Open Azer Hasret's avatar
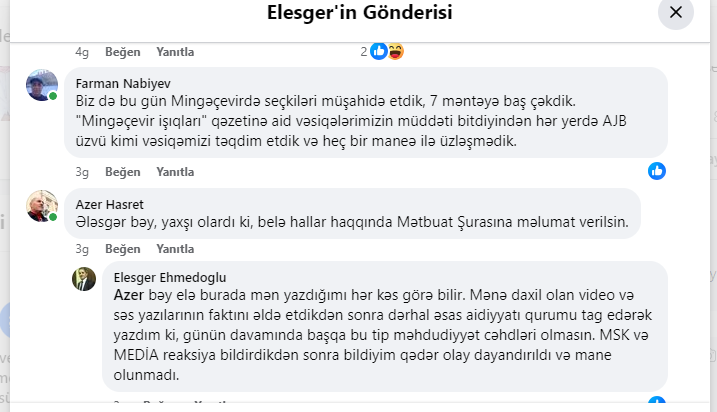The image size is (717, 412). coord(42,206)
